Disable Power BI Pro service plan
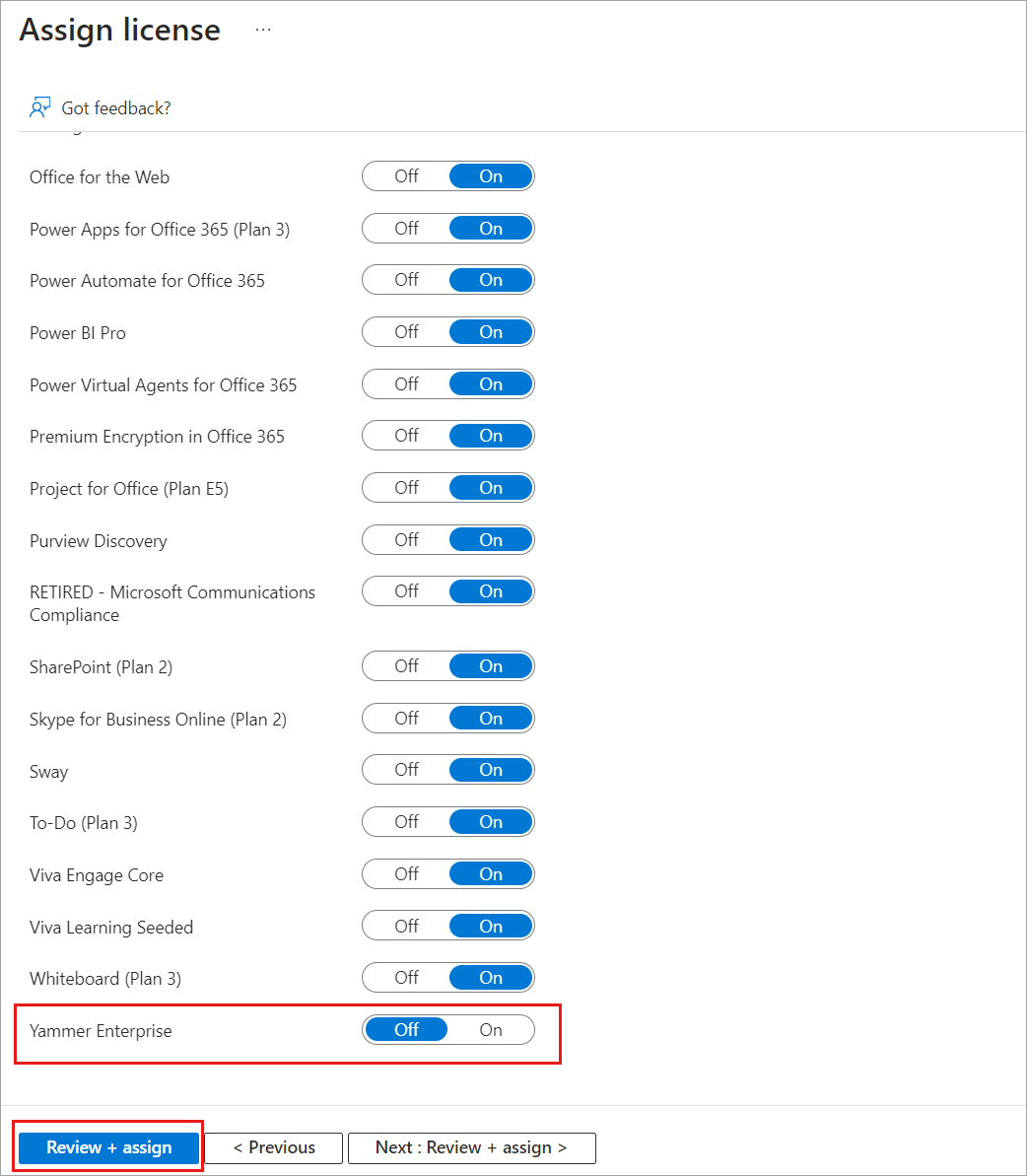This screenshot has width=1027, height=1176. 406,332
